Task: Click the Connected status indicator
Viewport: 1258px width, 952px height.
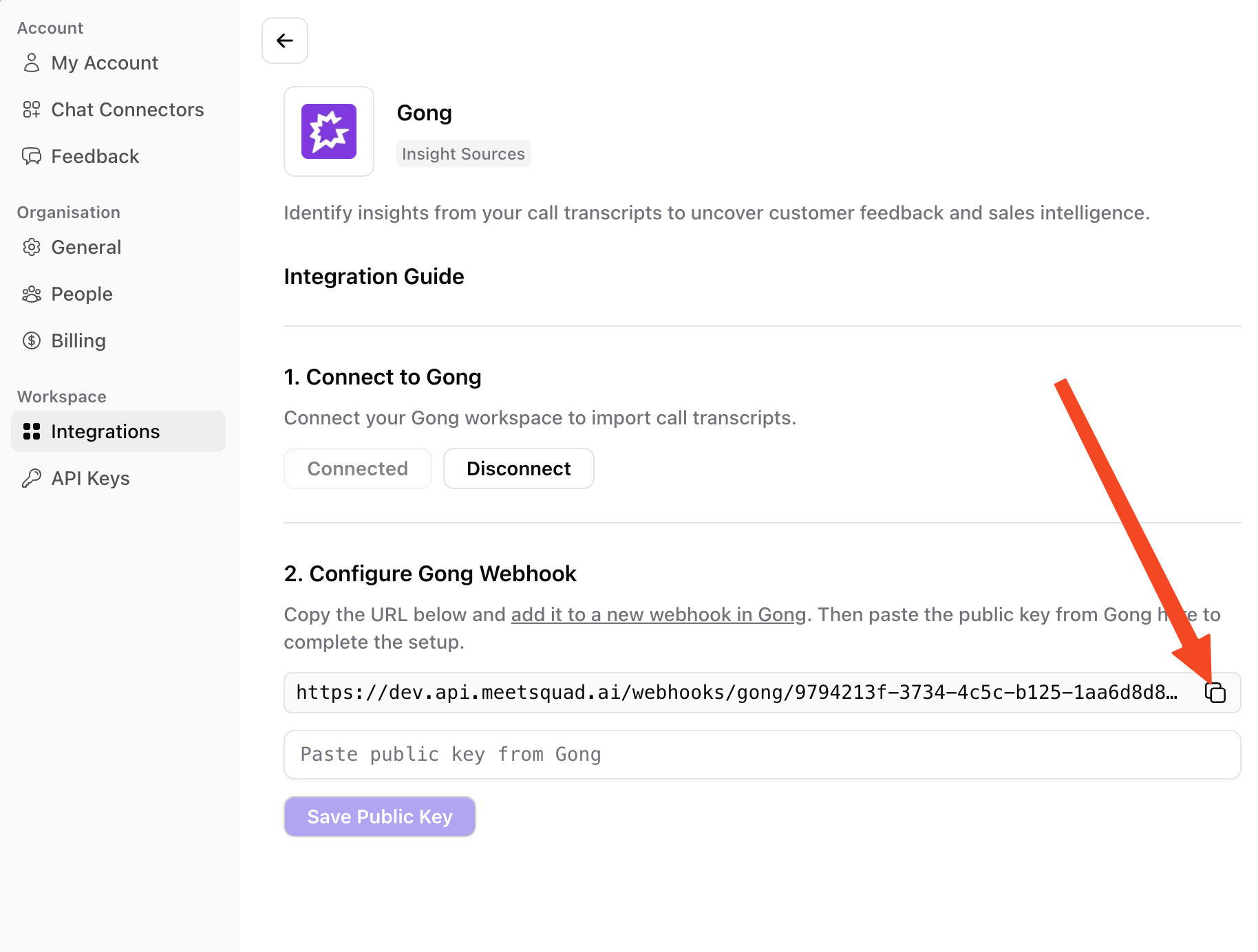Action: pos(357,468)
